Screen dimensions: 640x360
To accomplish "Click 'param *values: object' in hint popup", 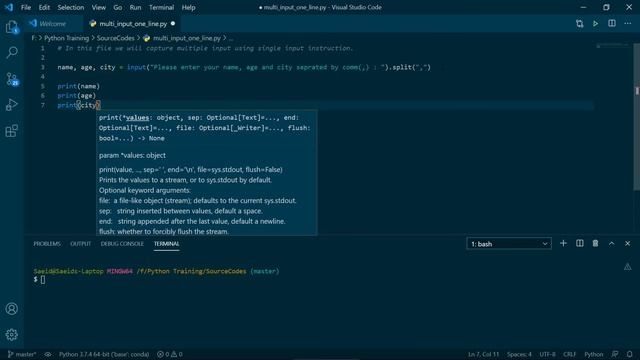I will [x=132, y=155].
